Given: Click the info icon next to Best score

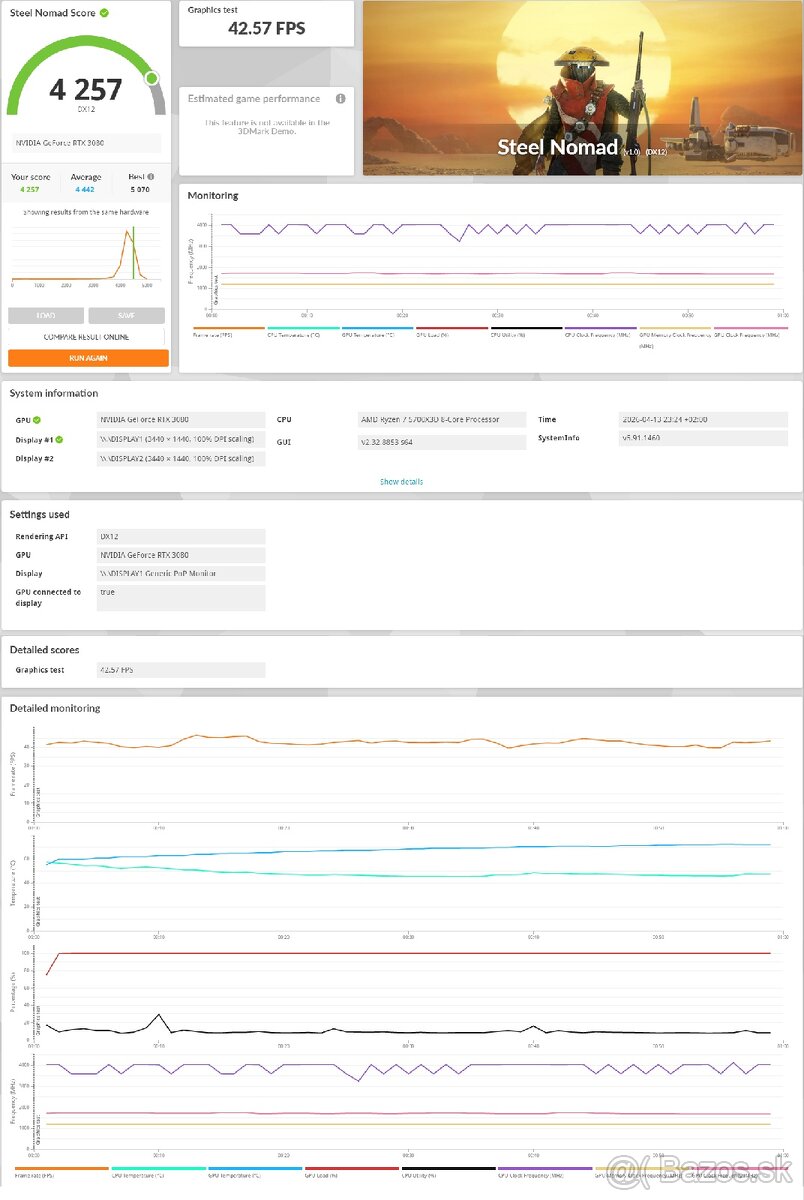Looking at the screenshot, I should click(x=152, y=177).
